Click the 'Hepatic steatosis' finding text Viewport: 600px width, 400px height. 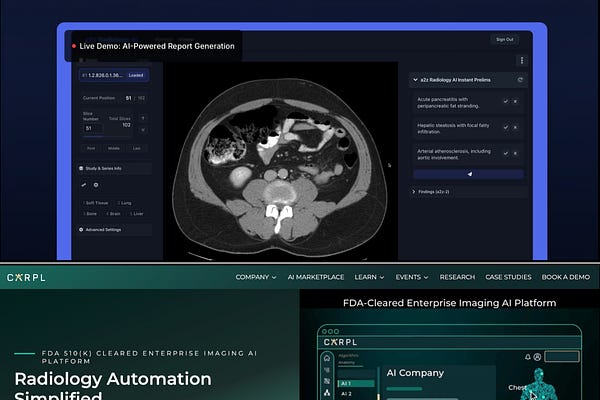pos(453,128)
